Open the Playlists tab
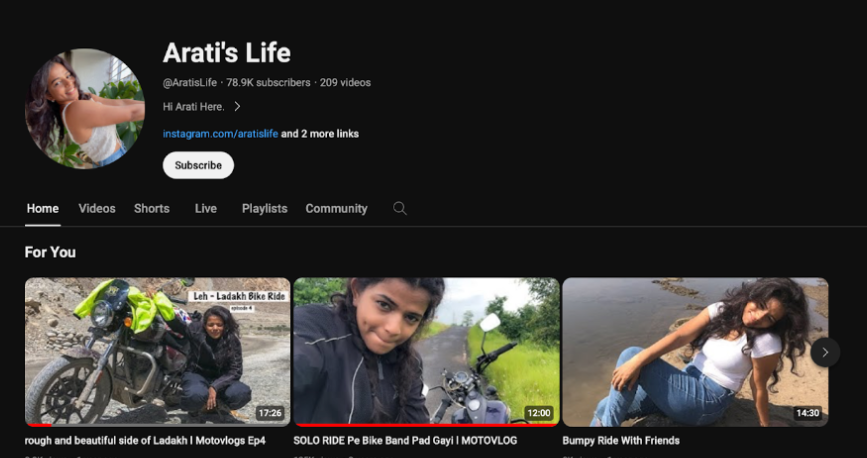The height and width of the screenshot is (458, 867). tap(264, 209)
